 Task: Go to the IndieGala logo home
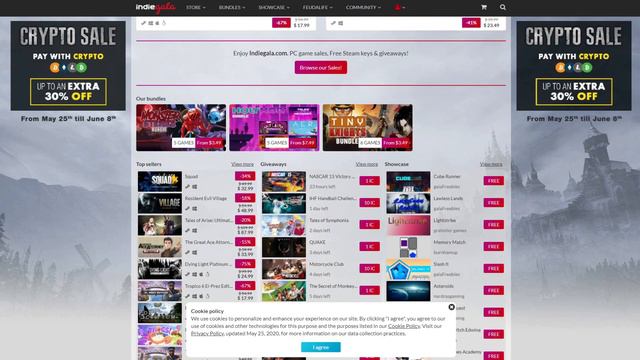[156, 7]
